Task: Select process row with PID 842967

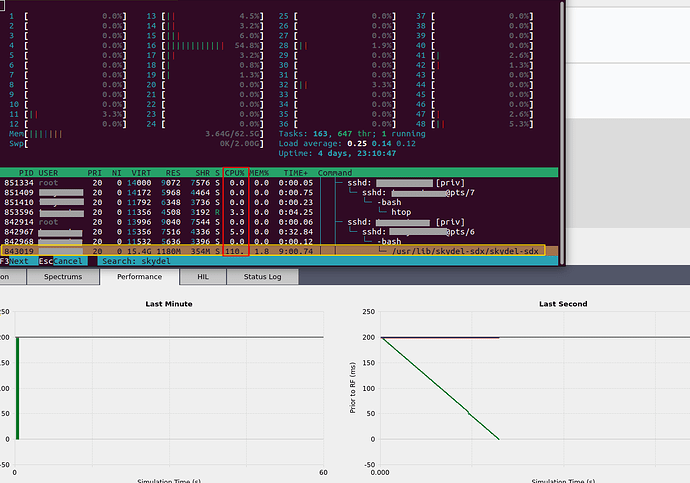Action: coord(279,232)
